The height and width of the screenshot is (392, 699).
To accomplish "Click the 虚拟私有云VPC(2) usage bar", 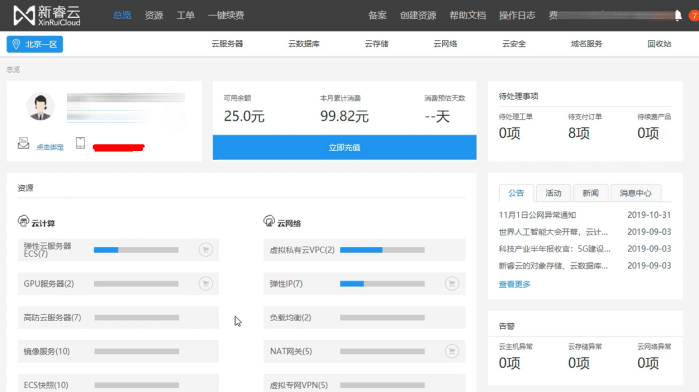I will [x=382, y=250].
